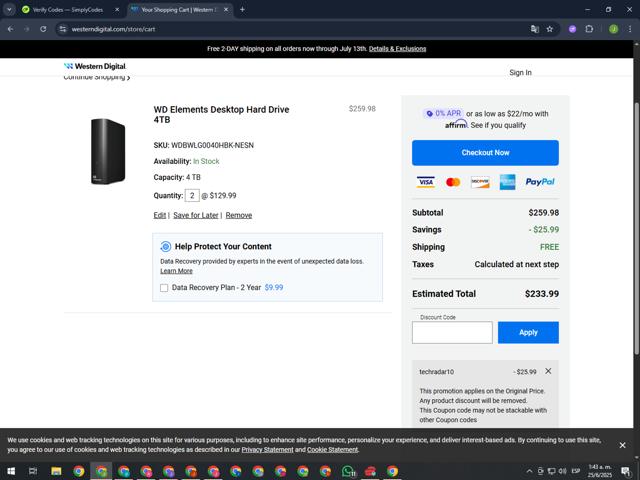Open the browser extensions puzzle icon
Image resolution: width=640 pixels, height=480 pixels.
coord(589,29)
